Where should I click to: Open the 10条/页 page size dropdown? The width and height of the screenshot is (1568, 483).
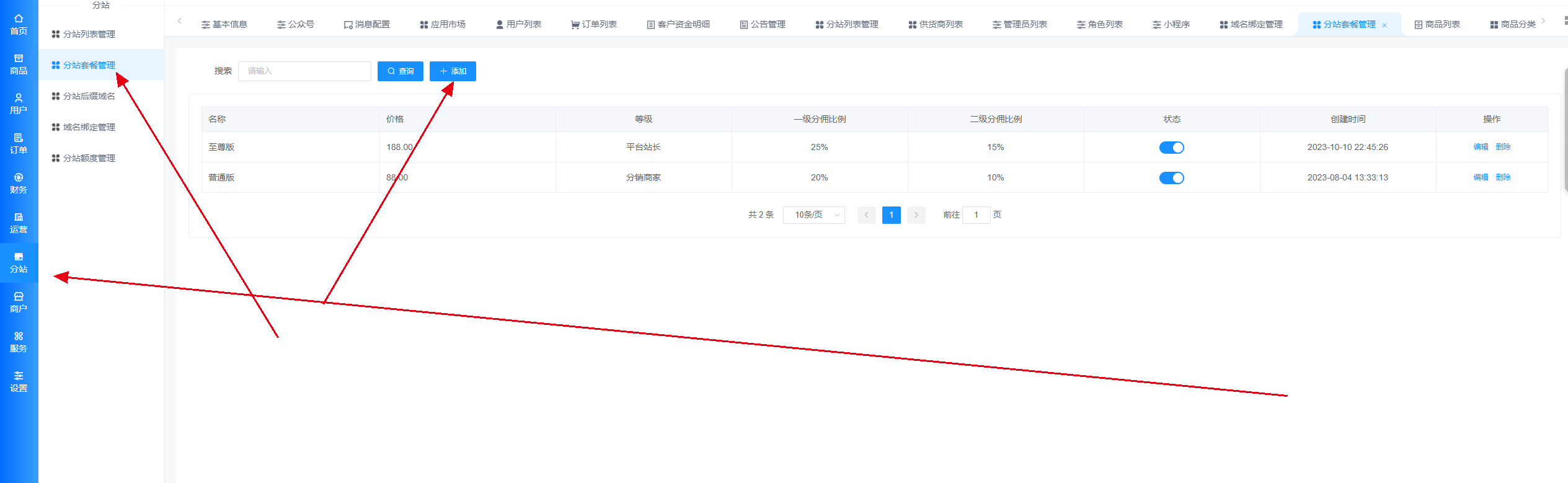coord(814,215)
